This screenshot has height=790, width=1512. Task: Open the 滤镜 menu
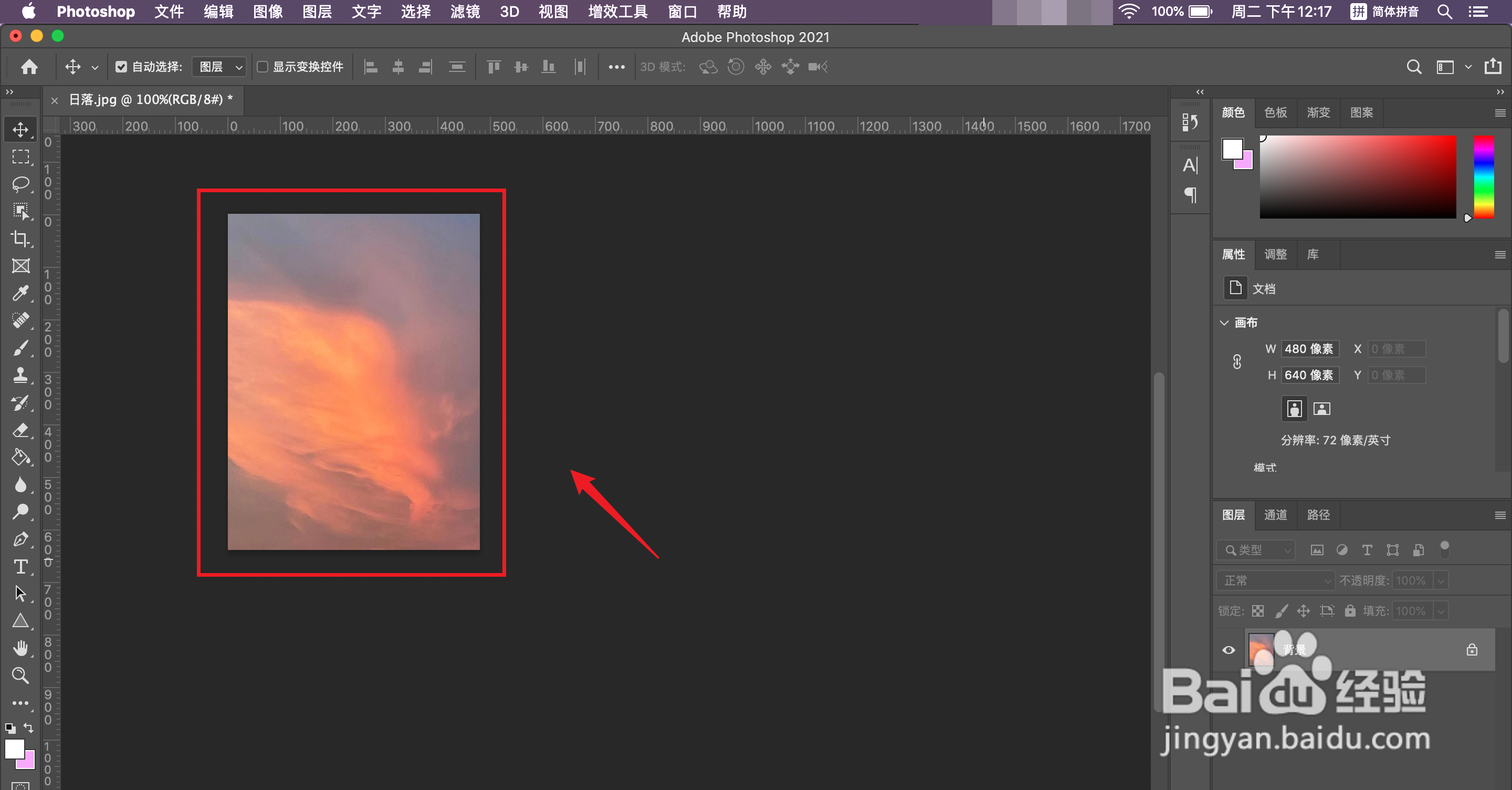(x=465, y=12)
